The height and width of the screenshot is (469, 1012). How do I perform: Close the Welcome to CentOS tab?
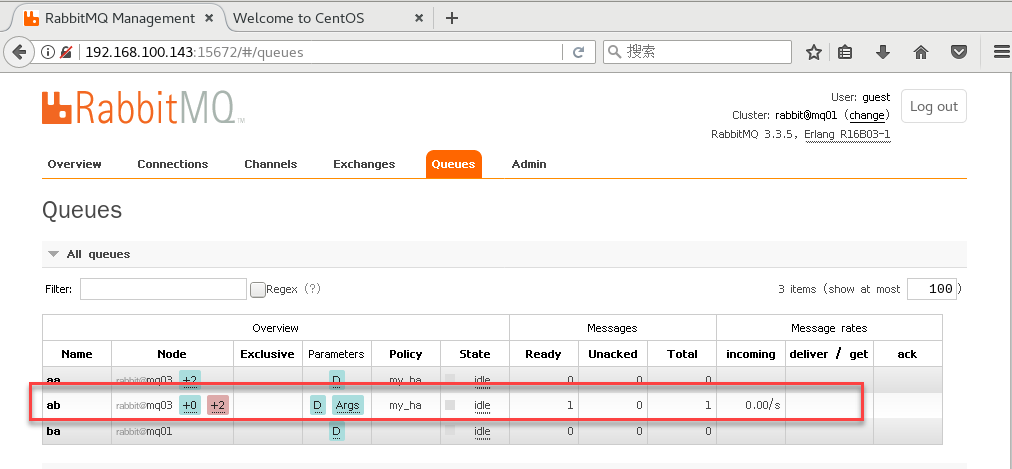tap(419, 18)
